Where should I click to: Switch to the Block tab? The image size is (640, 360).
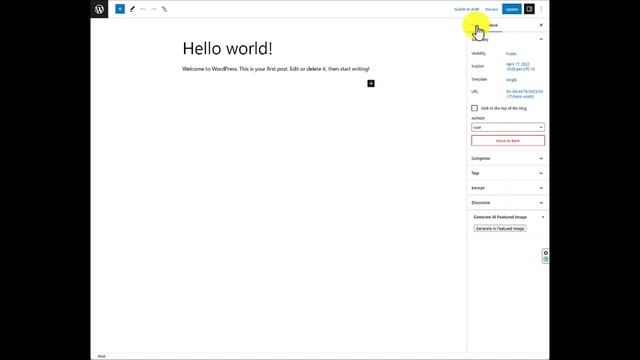[x=494, y=25]
